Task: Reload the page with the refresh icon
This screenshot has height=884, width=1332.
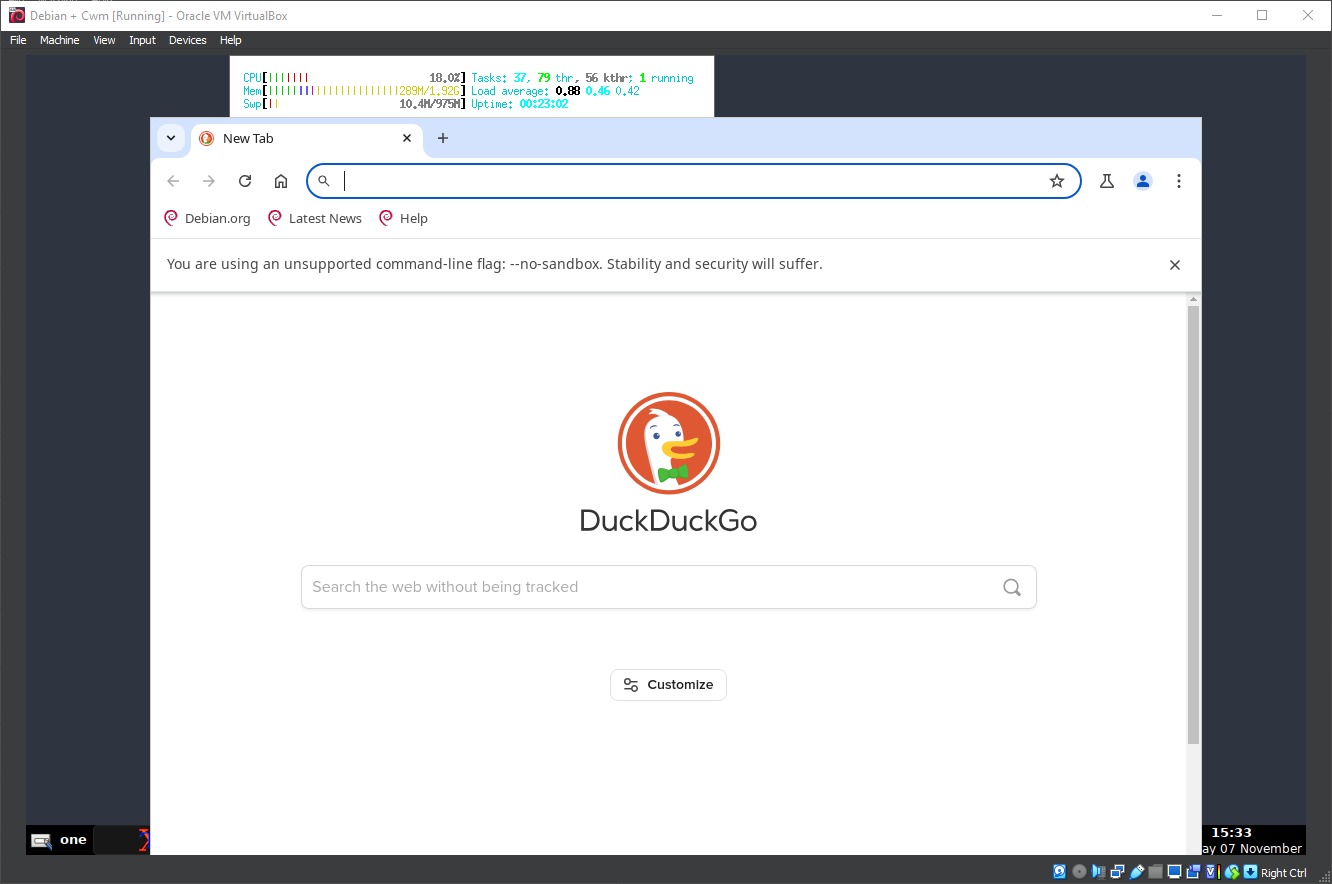Action: [245, 181]
